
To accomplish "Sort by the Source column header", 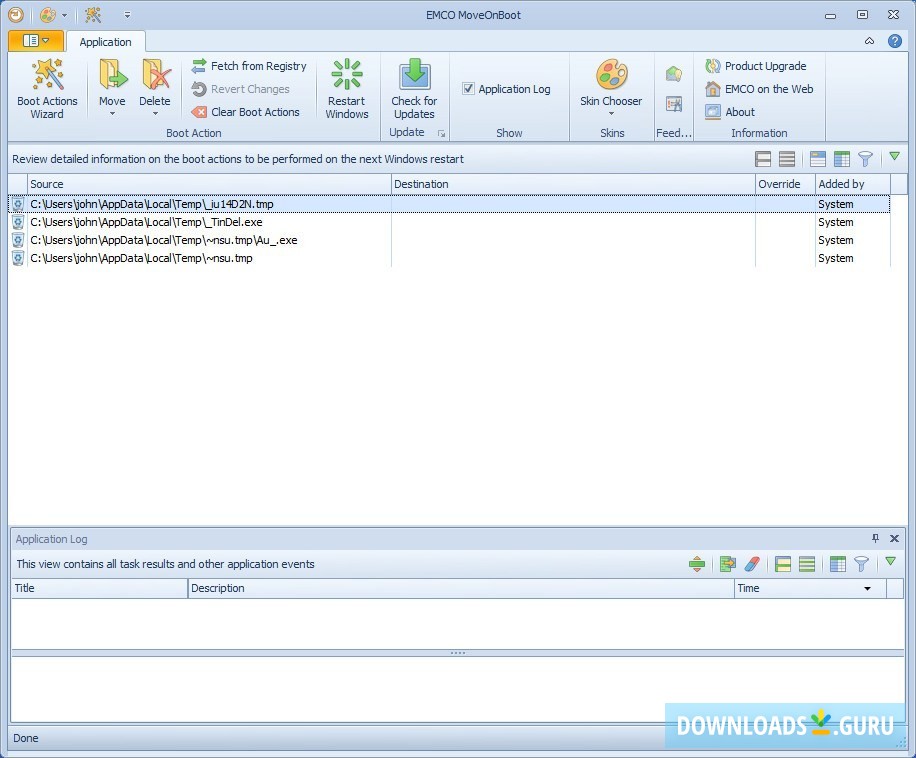I will [x=209, y=184].
